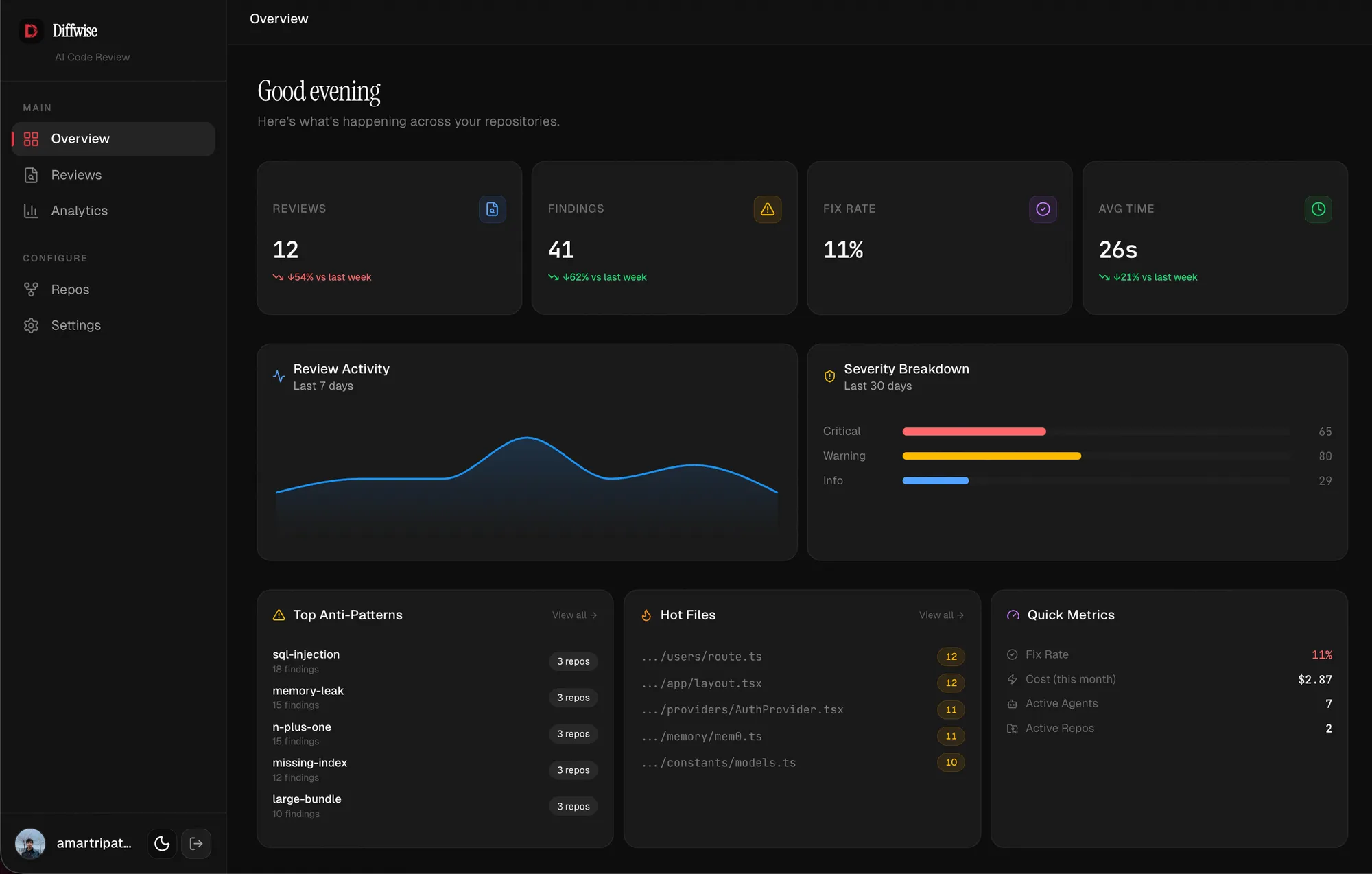This screenshot has height=874, width=1372.
Task: Open the .../memory/mem0.ts hot file
Action: pos(803,736)
